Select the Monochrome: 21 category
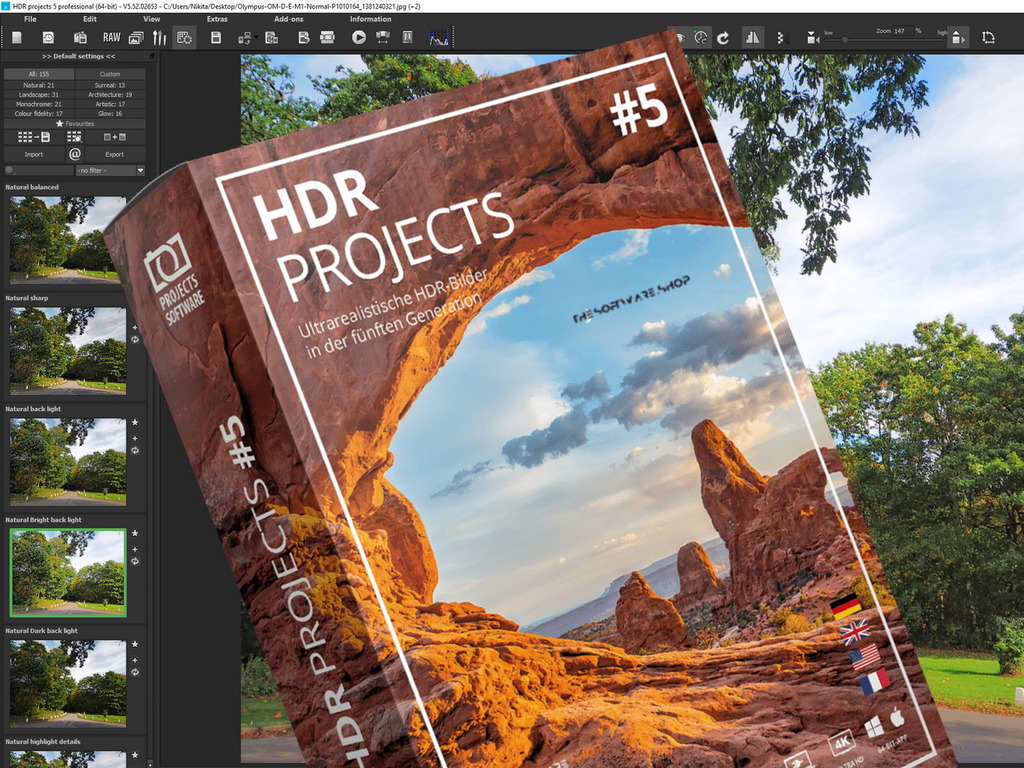 click(x=39, y=104)
